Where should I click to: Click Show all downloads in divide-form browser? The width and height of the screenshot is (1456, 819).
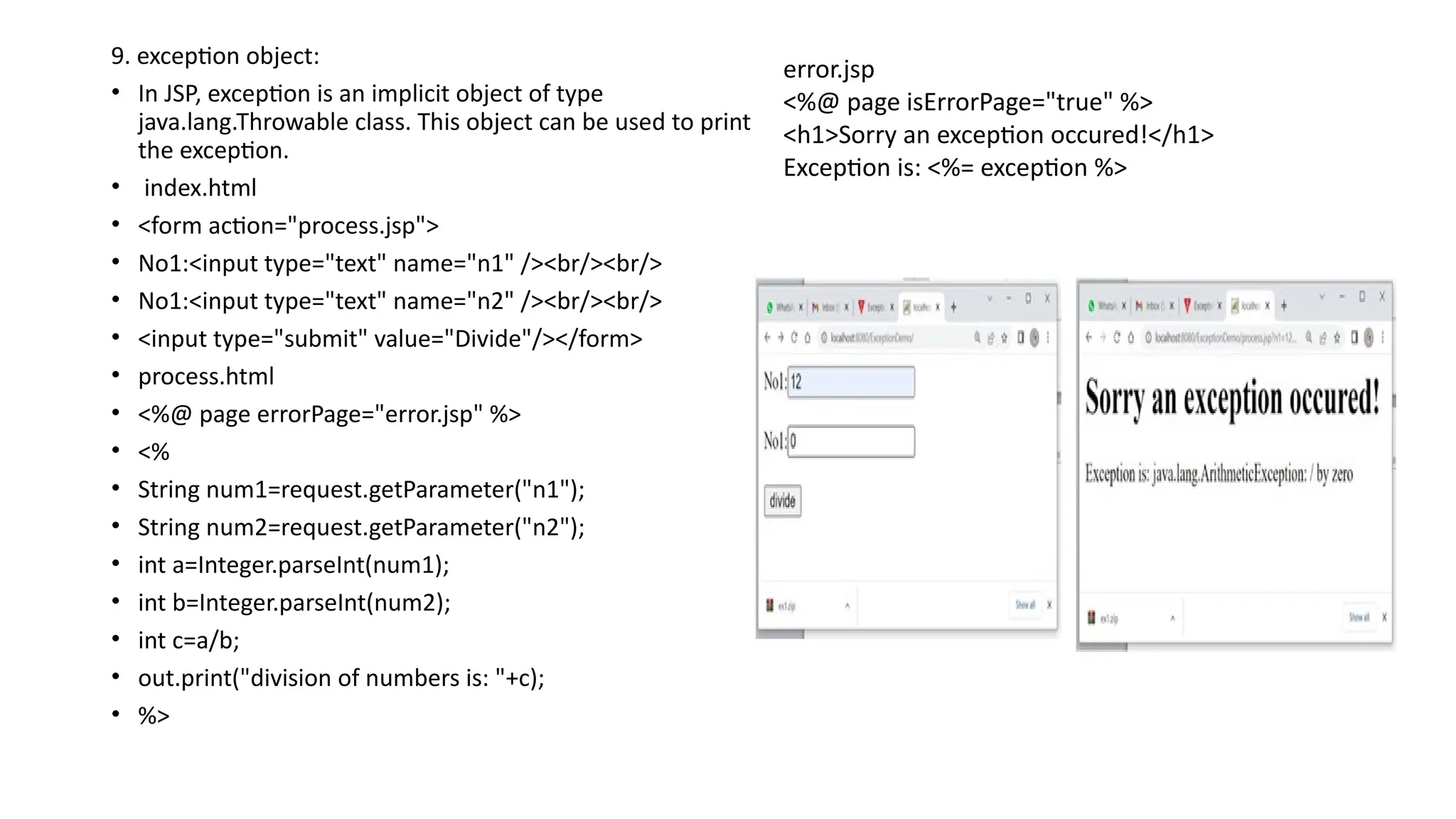(x=1025, y=605)
